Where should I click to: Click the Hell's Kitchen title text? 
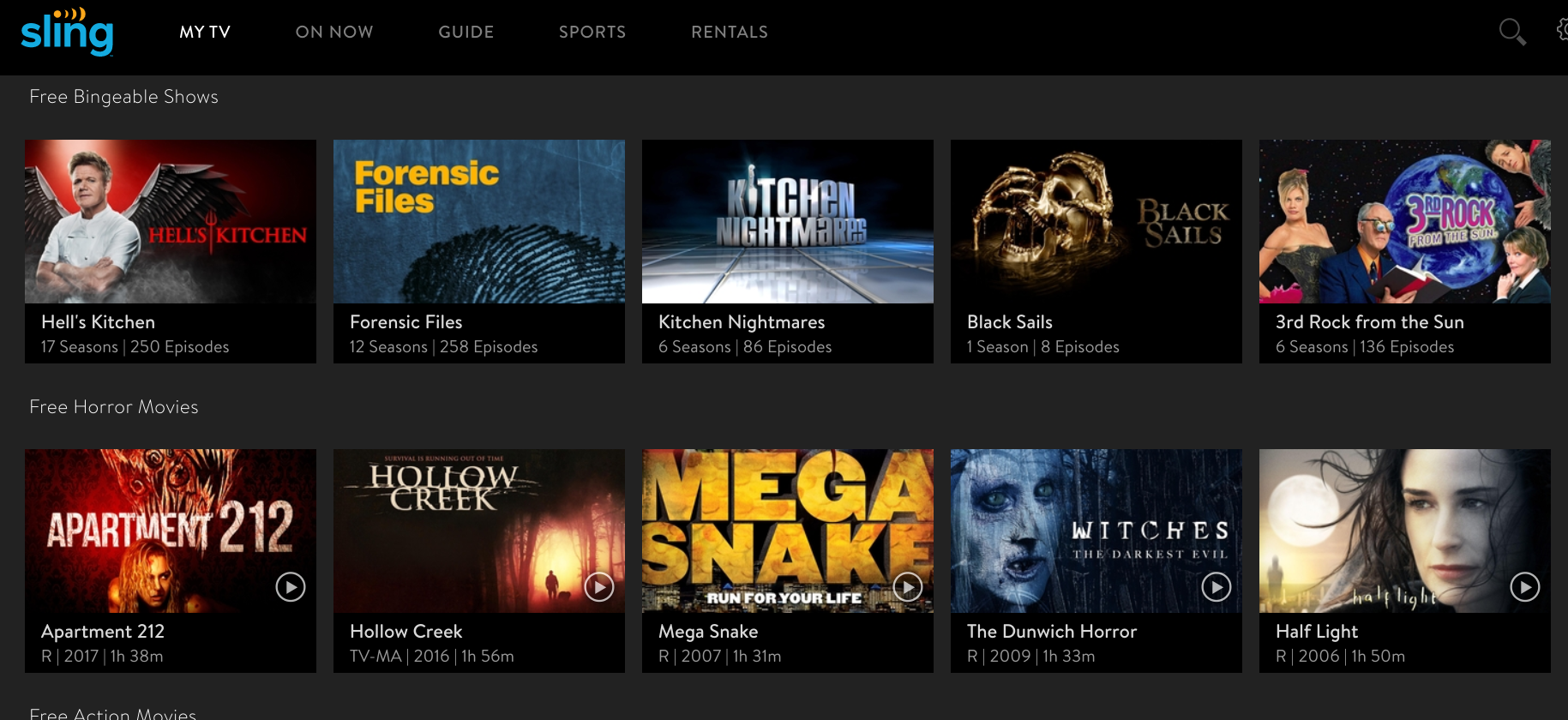click(99, 322)
